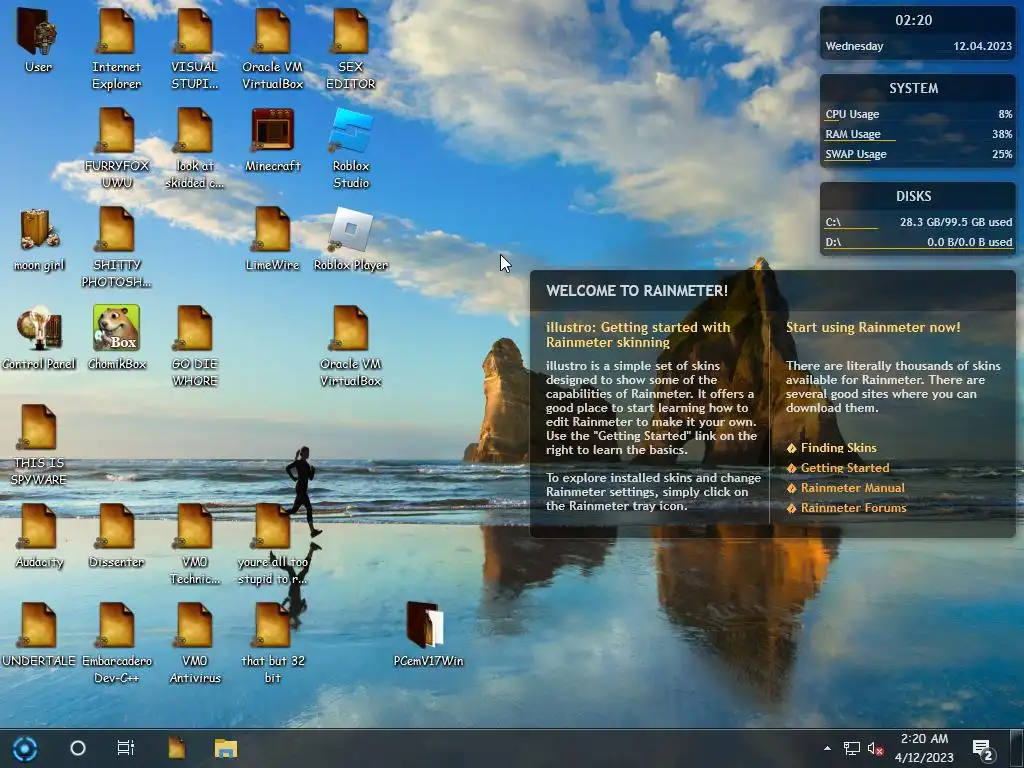Launch the Roblox Player shortcut
The height and width of the screenshot is (768, 1024).
pyautogui.click(x=351, y=239)
